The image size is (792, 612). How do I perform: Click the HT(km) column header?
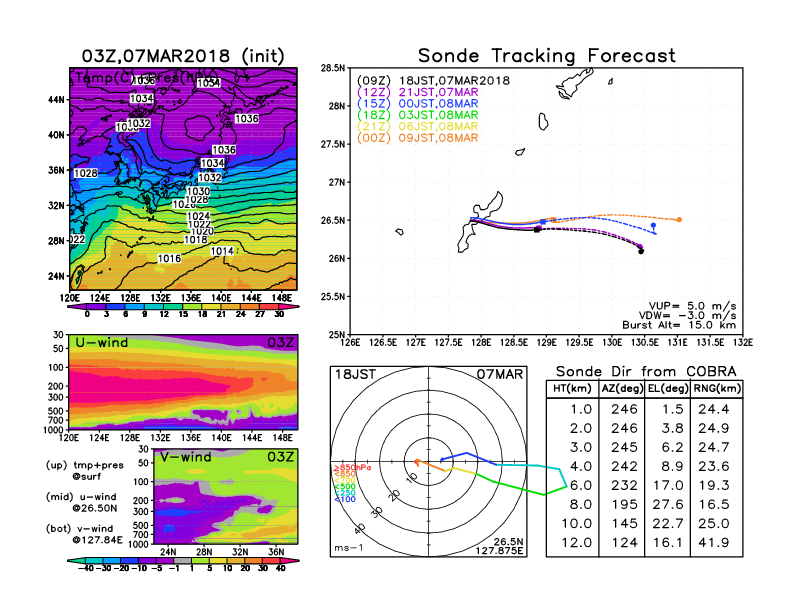pyautogui.click(x=572, y=388)
